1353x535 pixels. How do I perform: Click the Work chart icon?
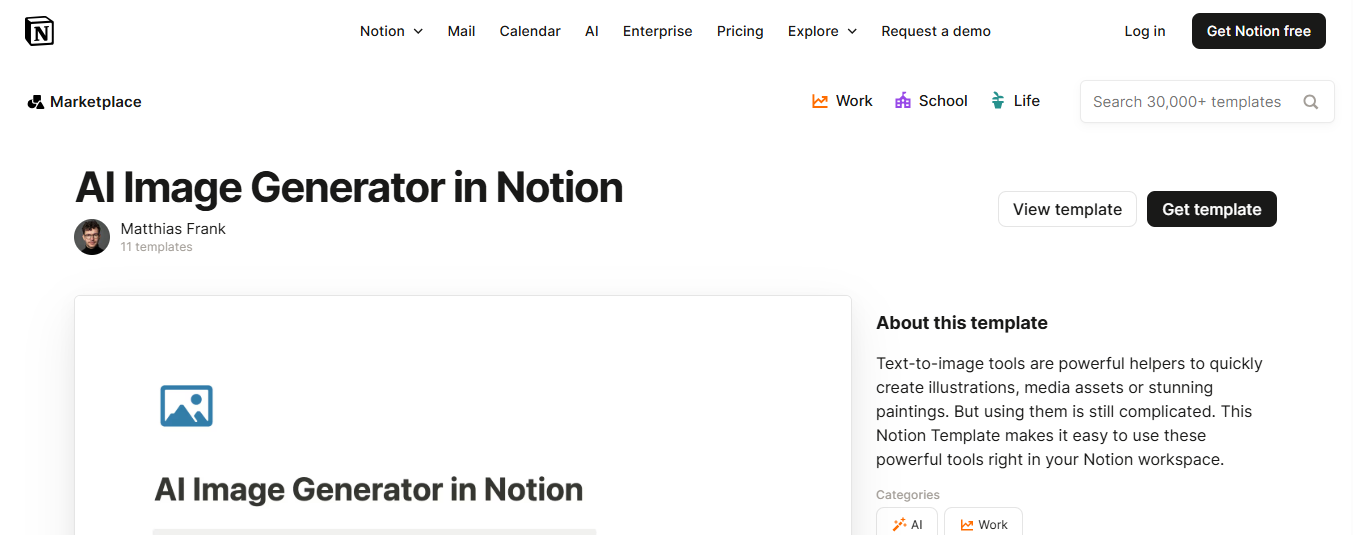click(x=820, y=101)
